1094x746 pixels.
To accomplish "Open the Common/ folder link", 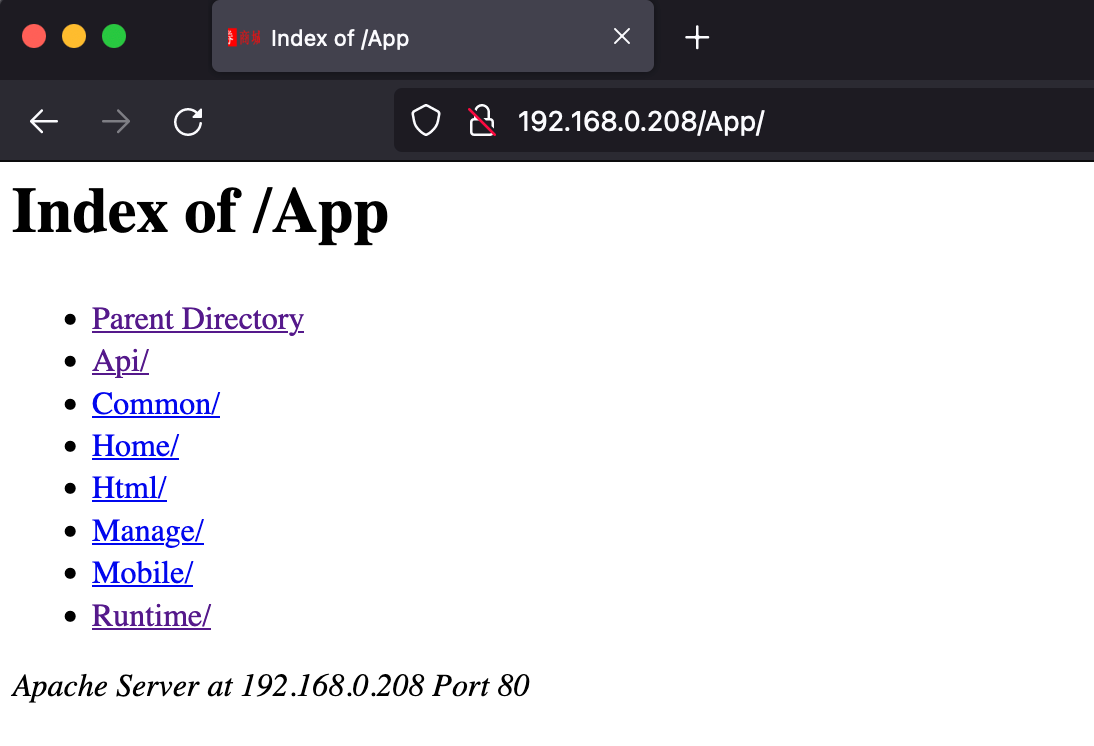I will (x=155, y=404).
